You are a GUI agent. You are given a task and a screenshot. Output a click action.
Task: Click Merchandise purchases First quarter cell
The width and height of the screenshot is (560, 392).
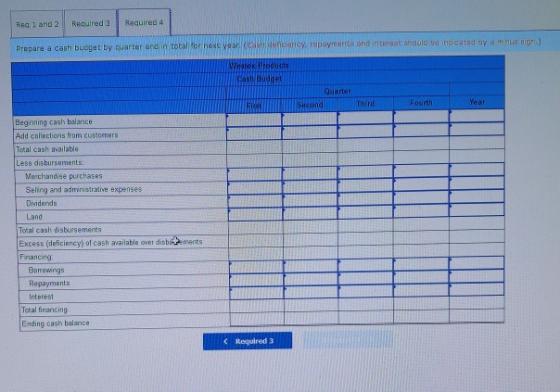255,175
